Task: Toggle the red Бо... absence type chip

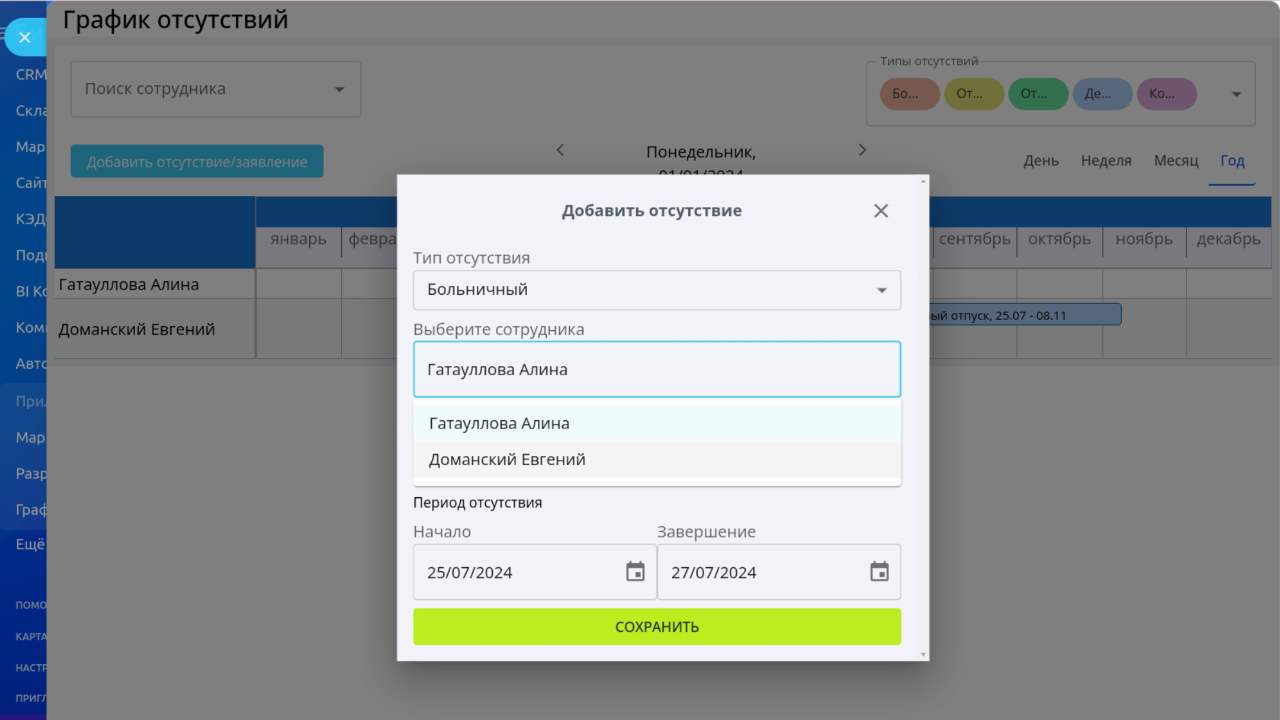Action: click(x=910, y=94)
